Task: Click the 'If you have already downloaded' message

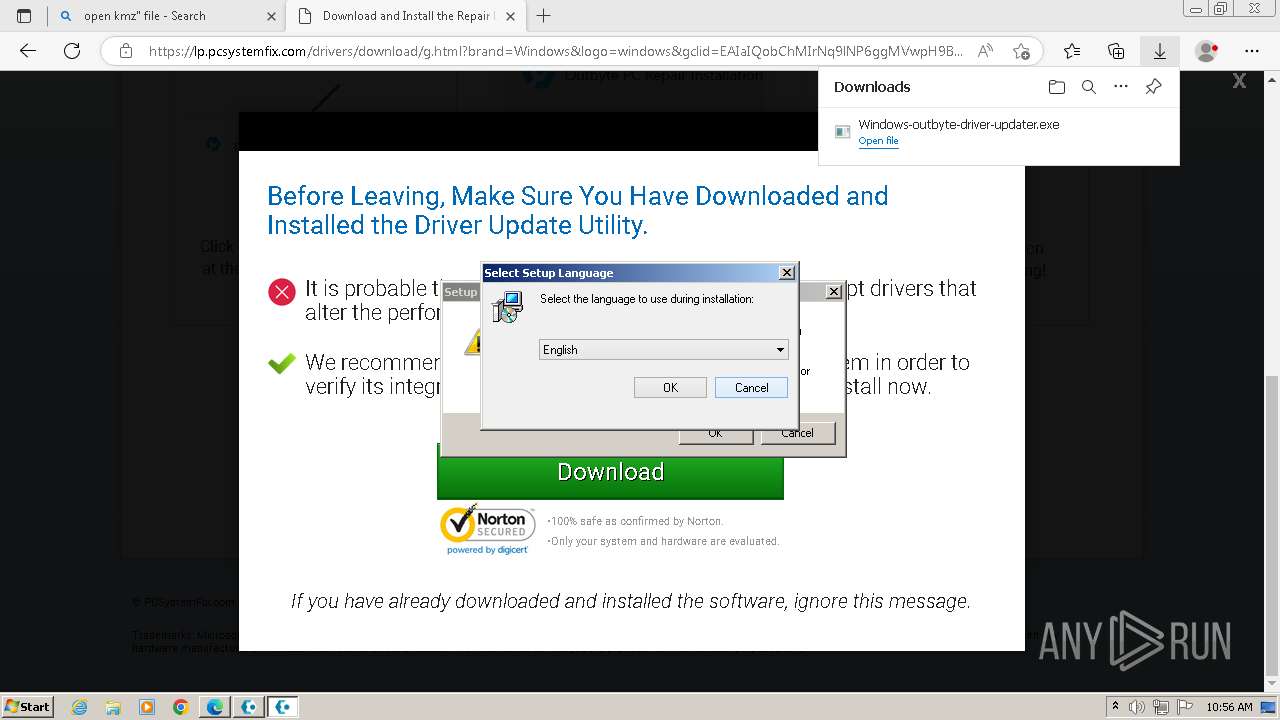Action: pos(631,601)
